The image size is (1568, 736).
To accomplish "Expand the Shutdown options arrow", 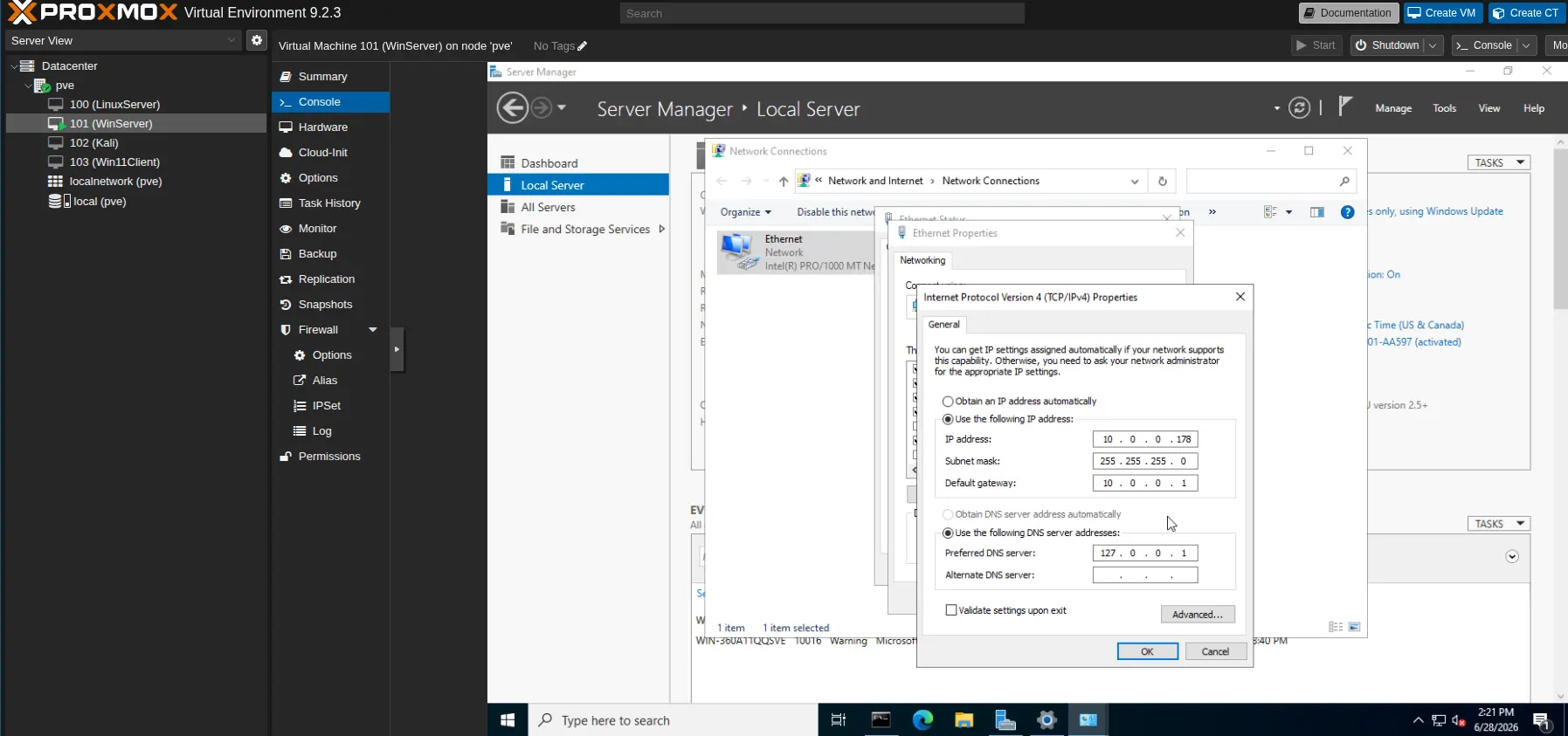I will point(1433,45).
